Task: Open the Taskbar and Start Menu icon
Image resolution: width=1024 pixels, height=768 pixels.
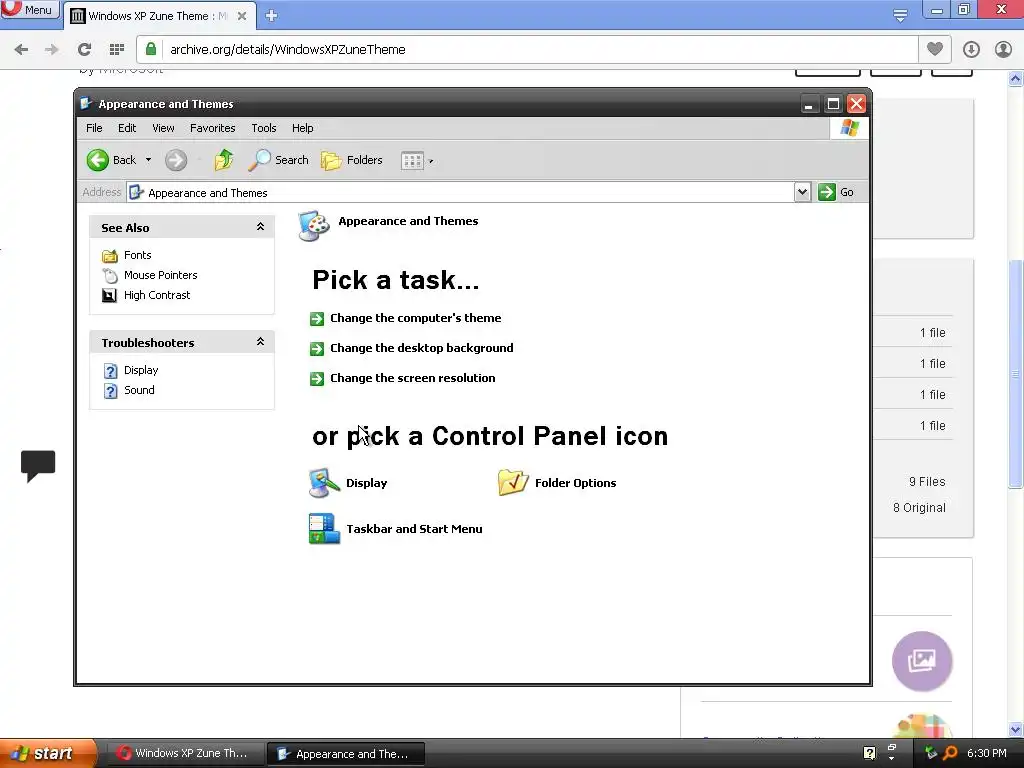Action: coord(395,529)
